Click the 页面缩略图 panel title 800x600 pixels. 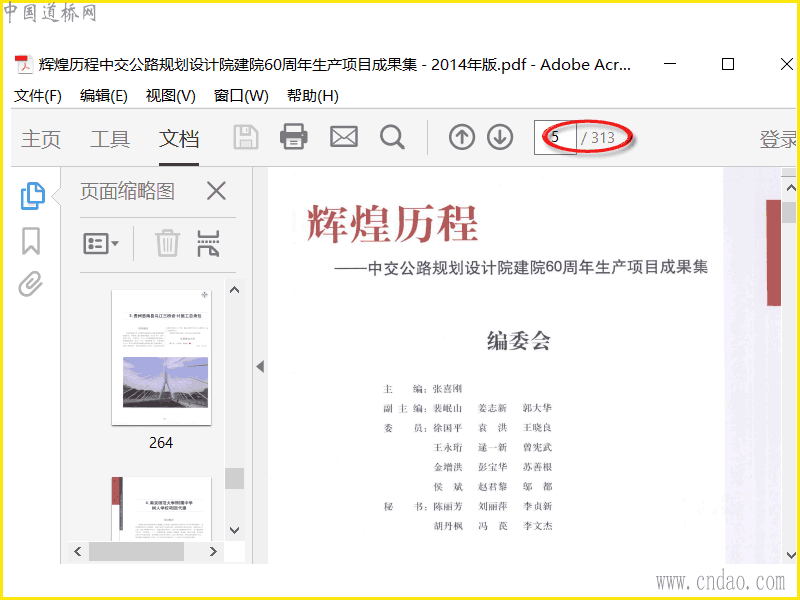[127, 191]
